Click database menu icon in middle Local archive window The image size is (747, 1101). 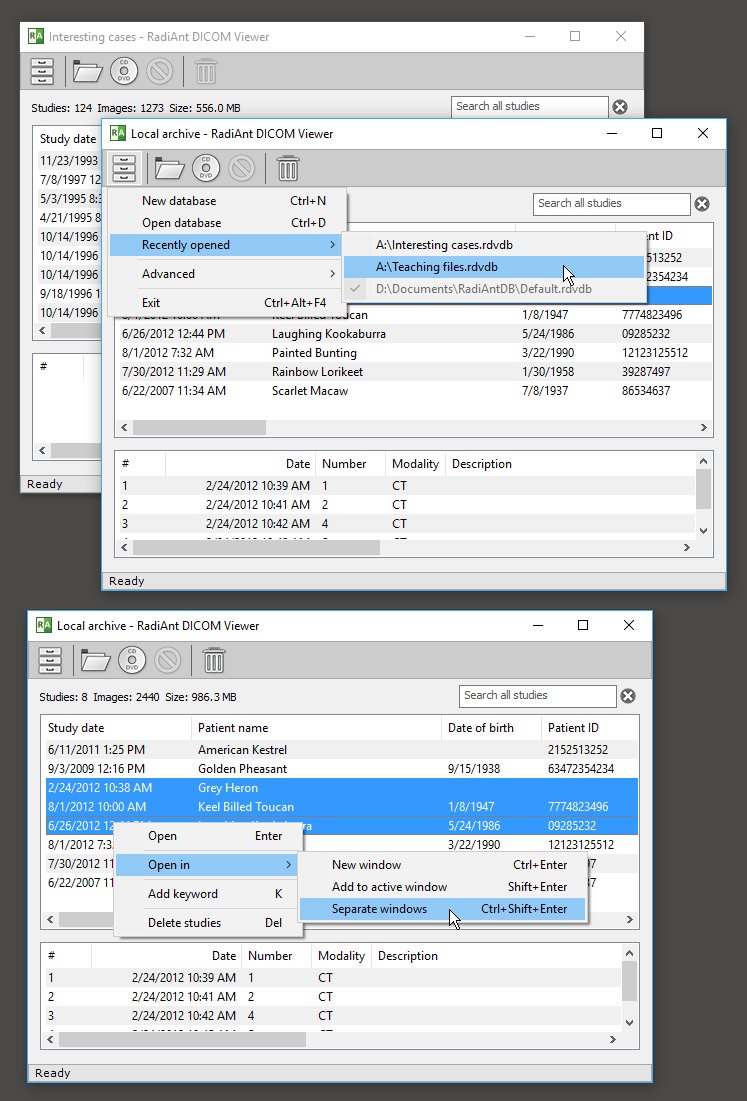(x=124, y=169)
